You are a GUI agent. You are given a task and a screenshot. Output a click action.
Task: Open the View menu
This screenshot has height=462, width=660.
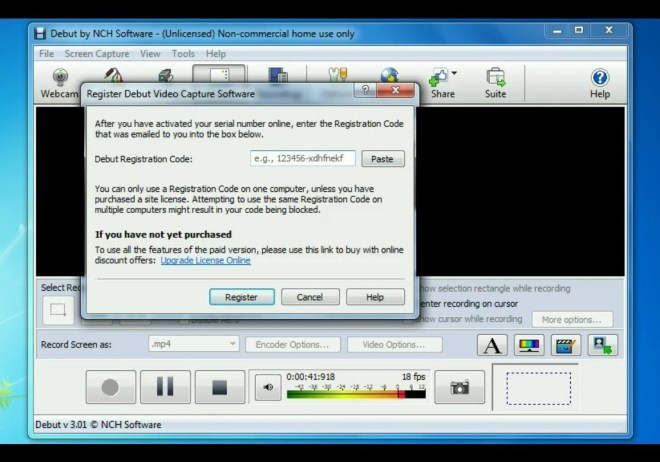point(150,54)
